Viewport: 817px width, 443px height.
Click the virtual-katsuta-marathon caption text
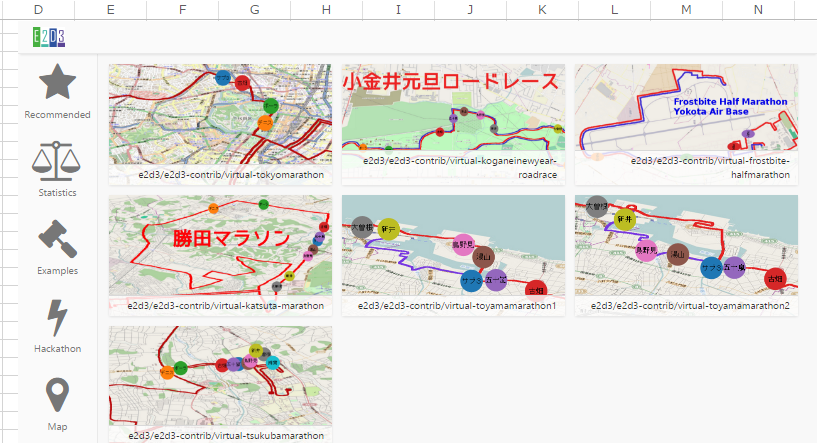[226, 306]
